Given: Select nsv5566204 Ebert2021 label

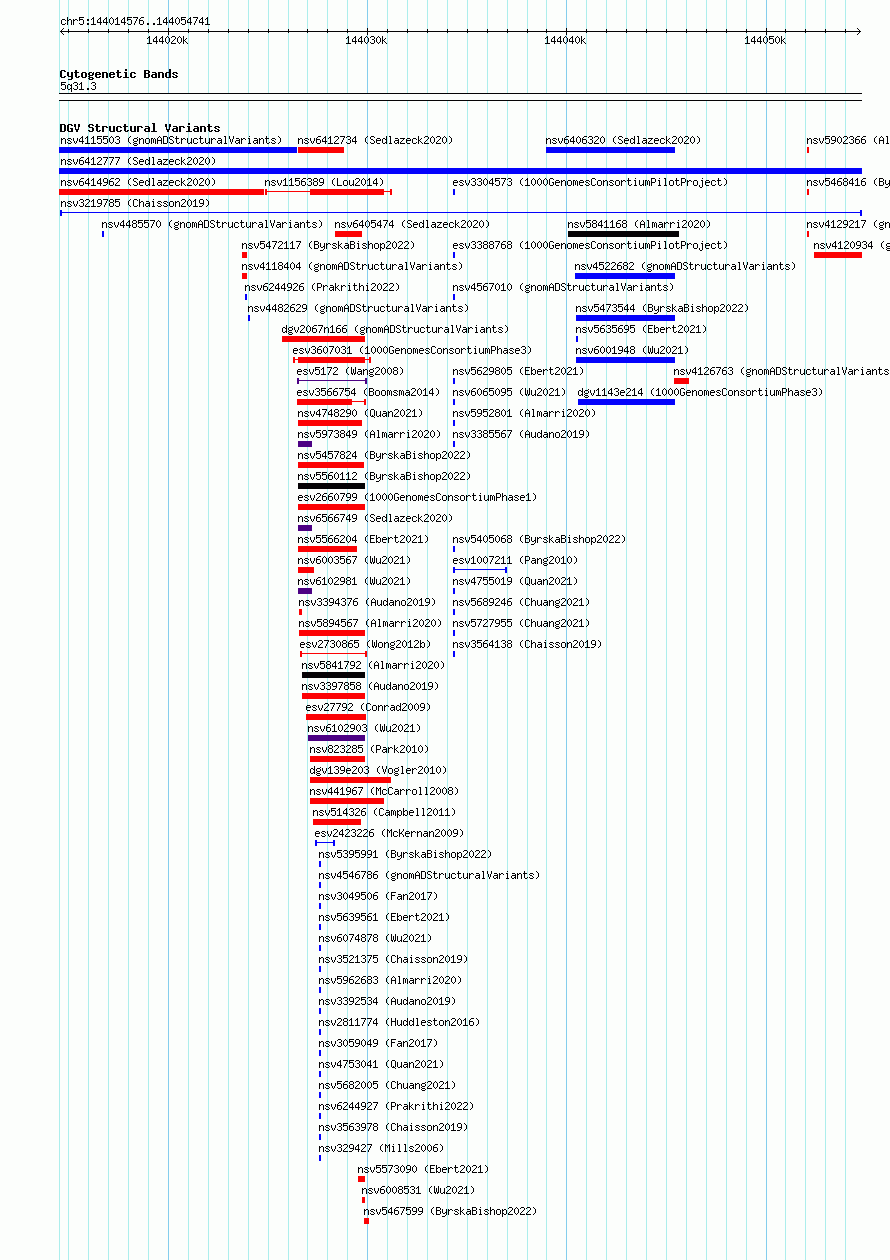Looking at the screenshot, I should 363,539.
